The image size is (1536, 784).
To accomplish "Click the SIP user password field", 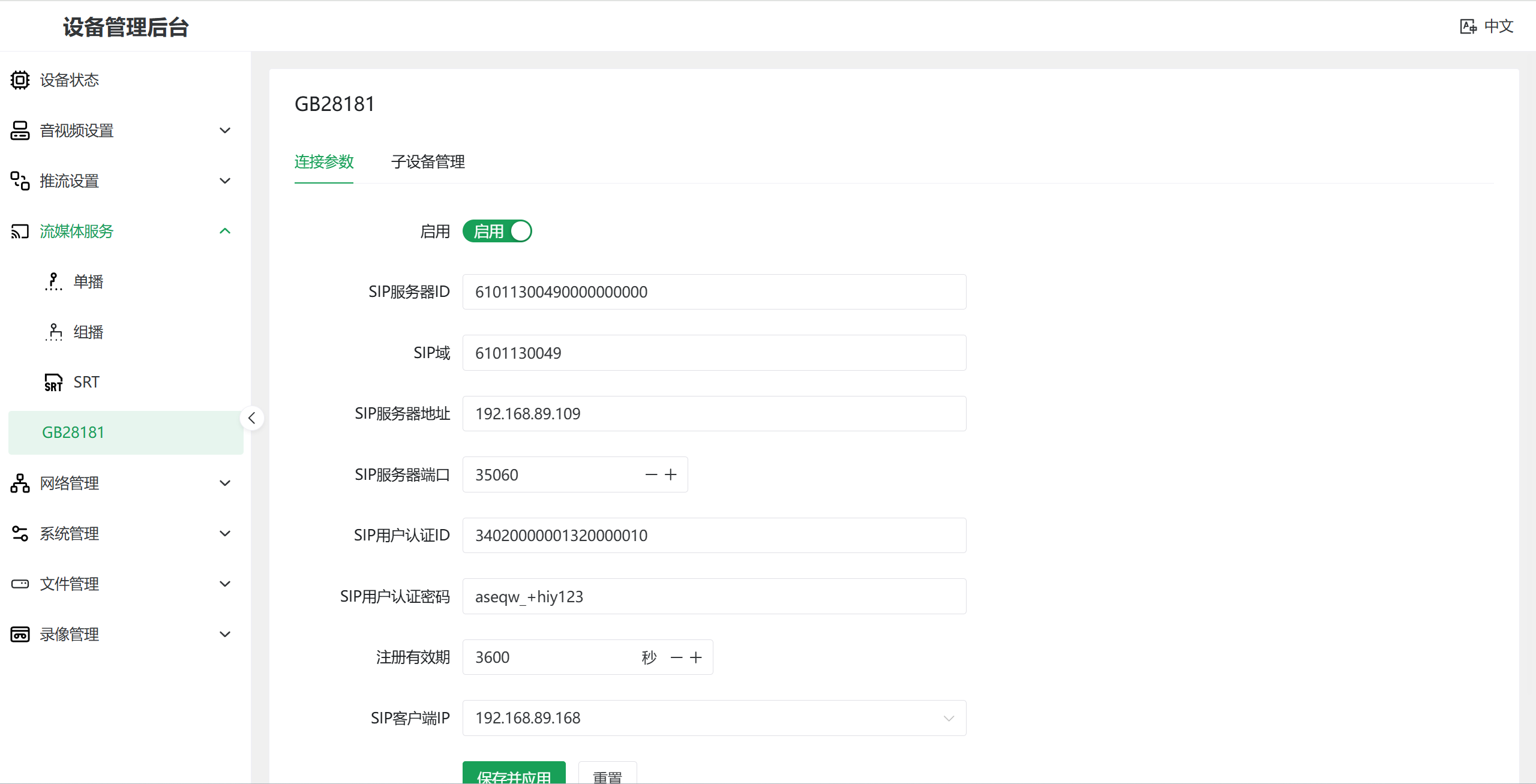I will [x=714, y=596].
